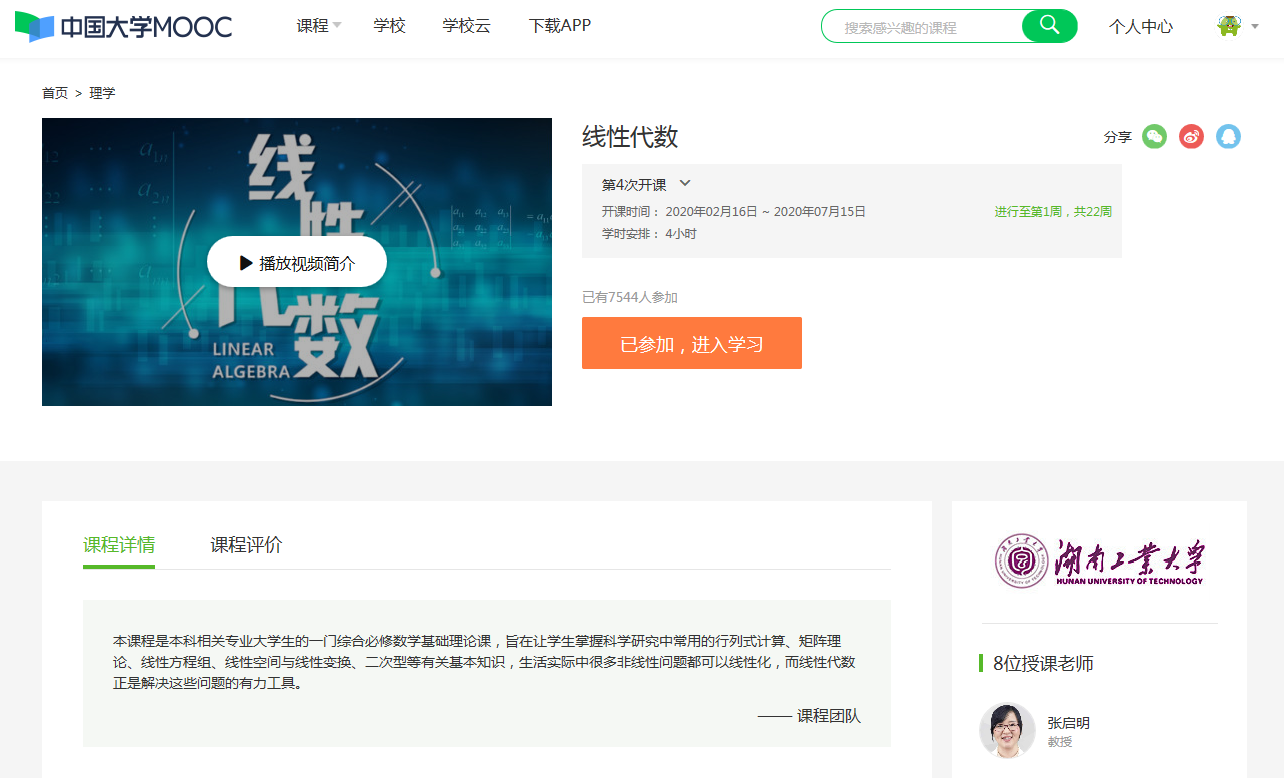Viewport: 1284px width, 778px height.
Task: Click the Hunan University of Technology logo
Action: coord(1099,561)
